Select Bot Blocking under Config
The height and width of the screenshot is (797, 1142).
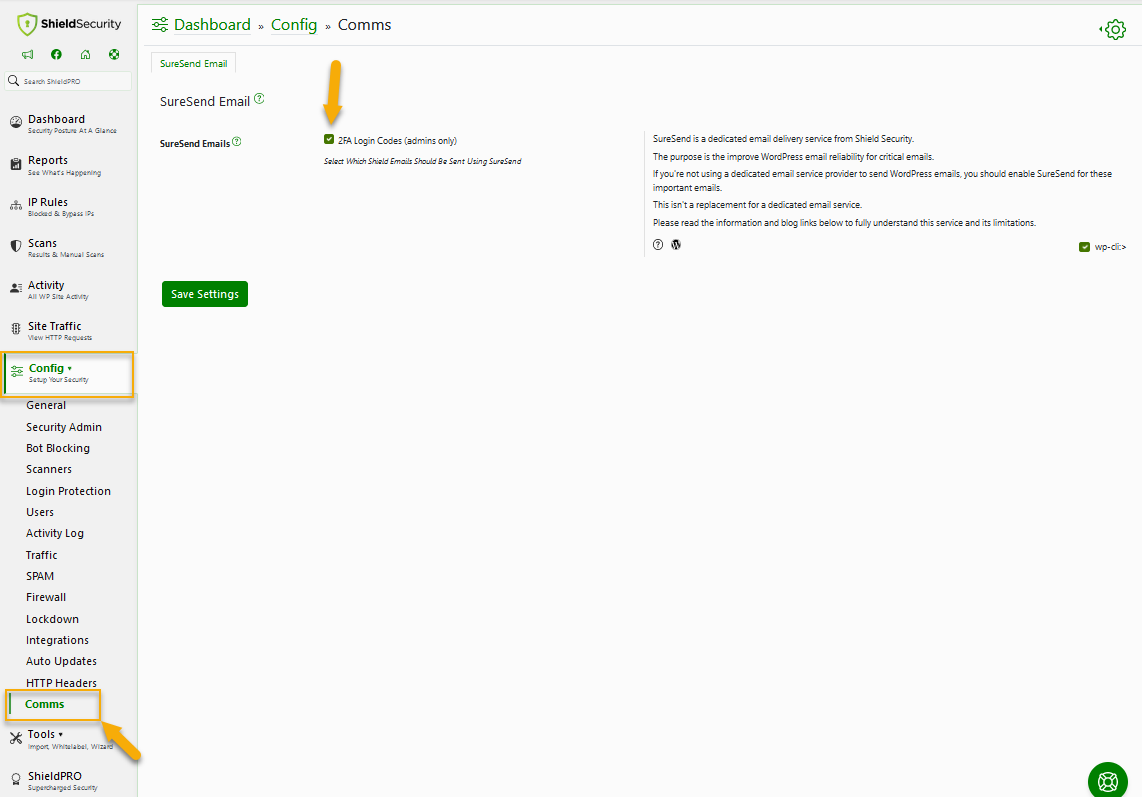pos(58,448)
